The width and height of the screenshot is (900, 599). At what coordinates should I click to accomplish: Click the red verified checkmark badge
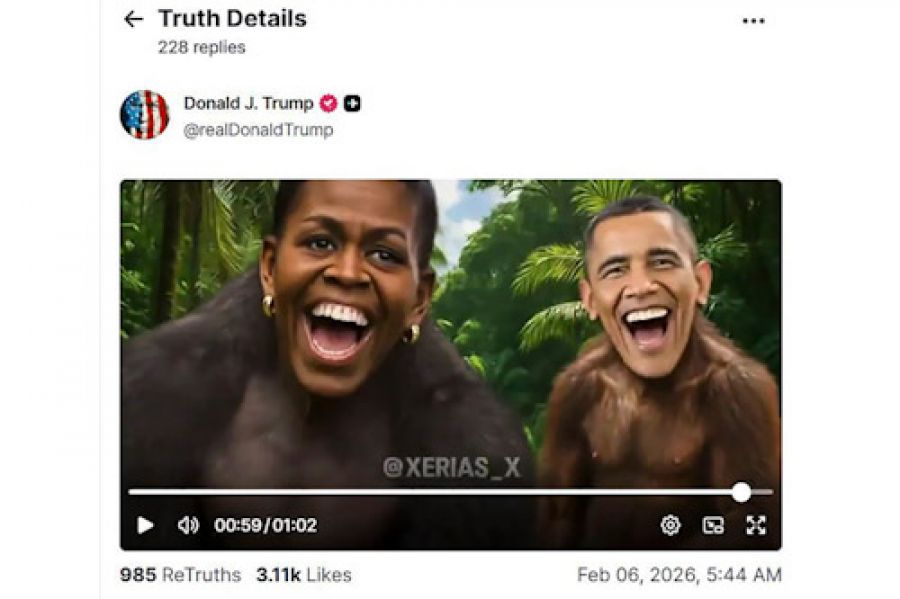[x=328, y=103]
